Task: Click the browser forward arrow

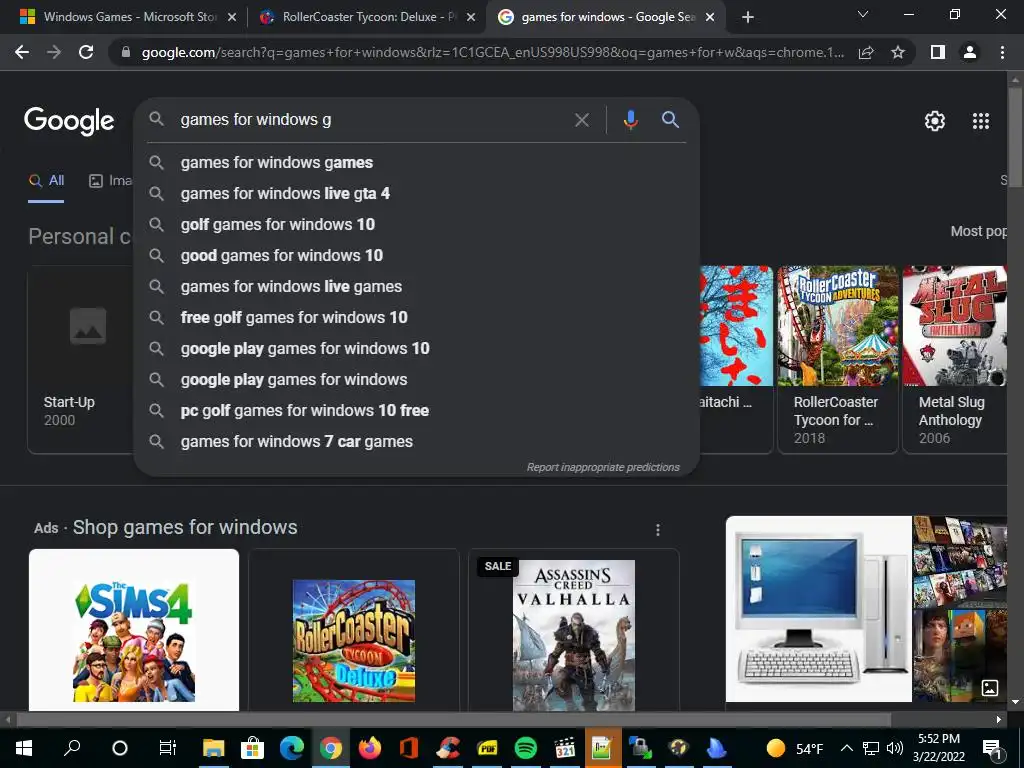Action: [54, 52]
